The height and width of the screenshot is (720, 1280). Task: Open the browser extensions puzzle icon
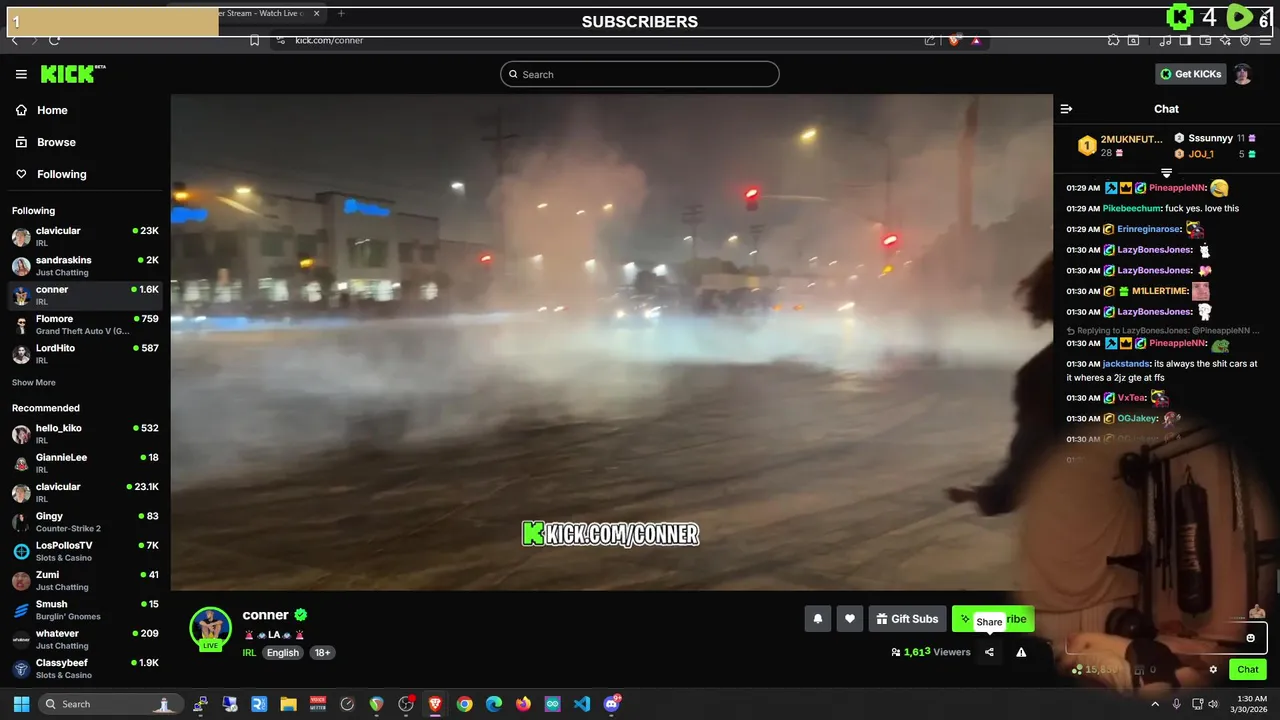[1113, 40]
